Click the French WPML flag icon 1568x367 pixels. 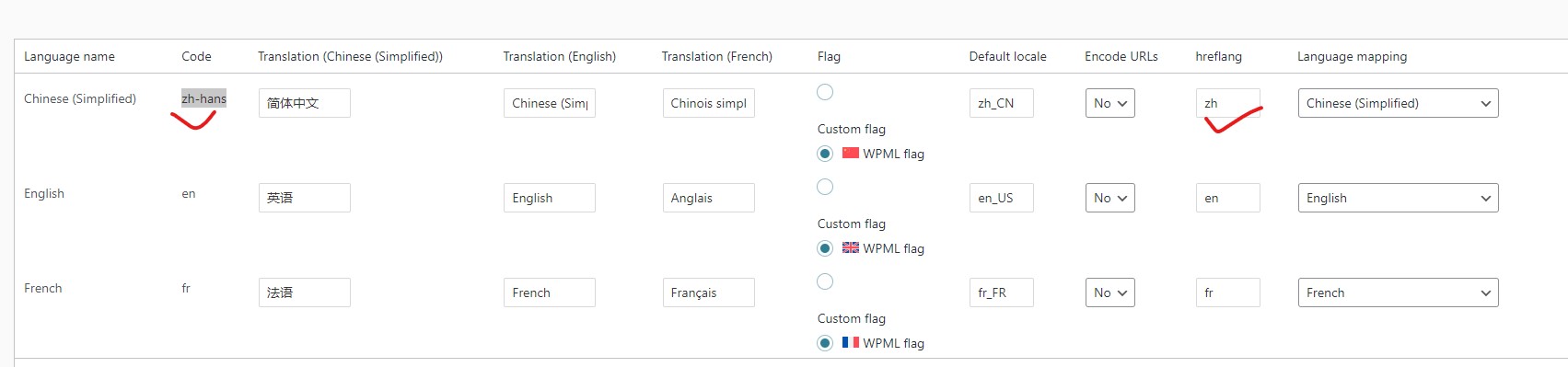point(850,342)
